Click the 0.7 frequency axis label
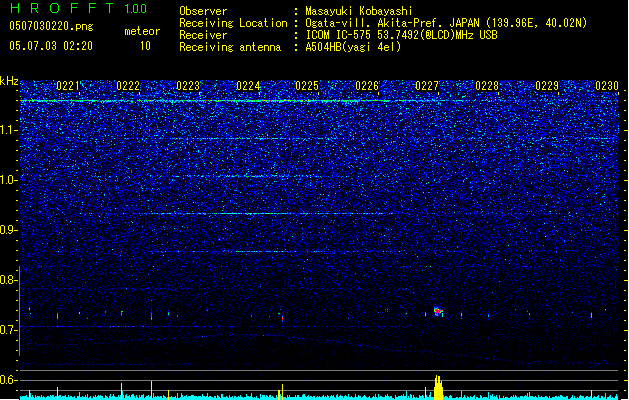Screen dimensions: 629x400 (8, 330)
